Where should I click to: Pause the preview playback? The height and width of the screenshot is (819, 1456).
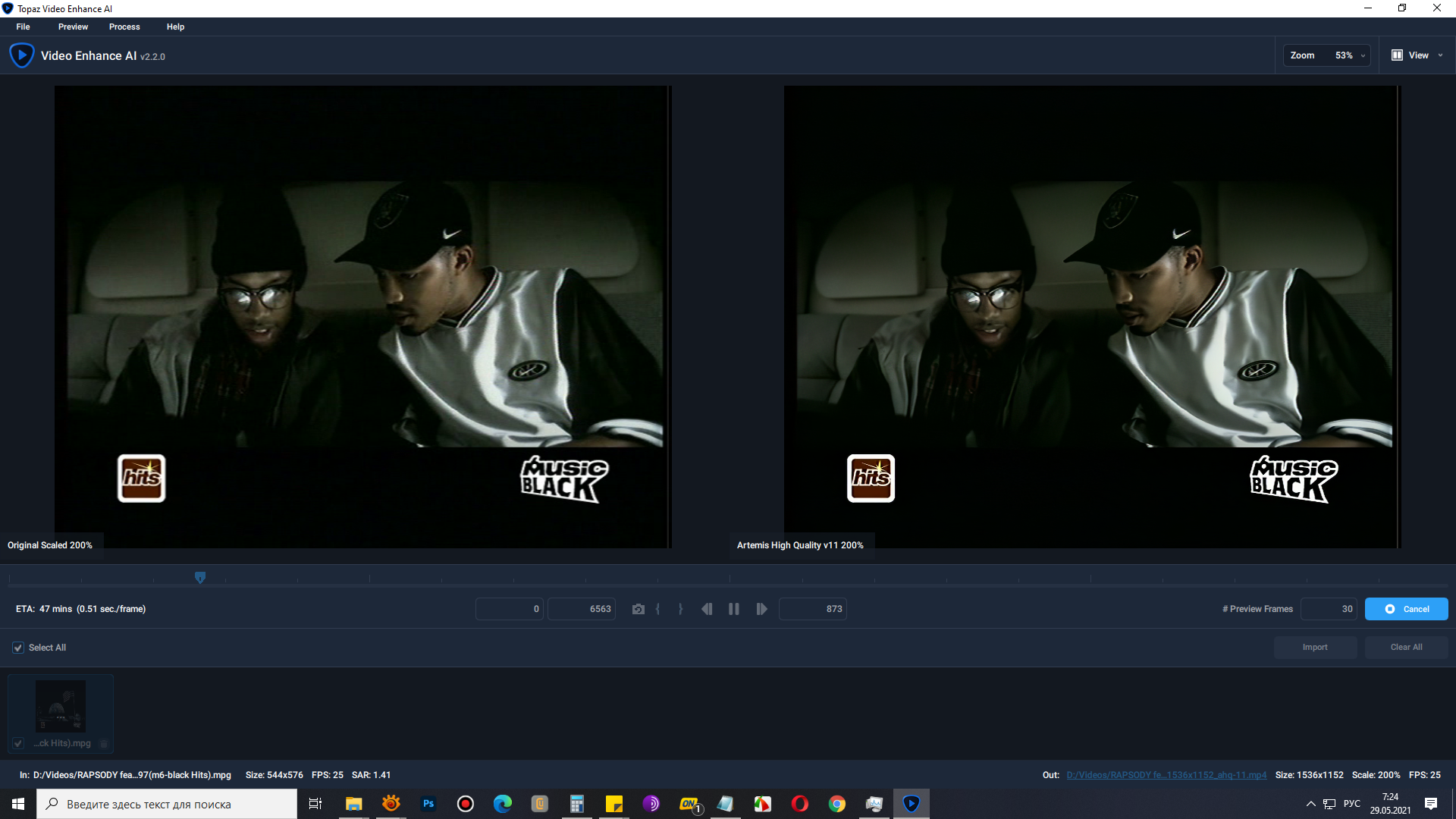click(x=734, y=609)
